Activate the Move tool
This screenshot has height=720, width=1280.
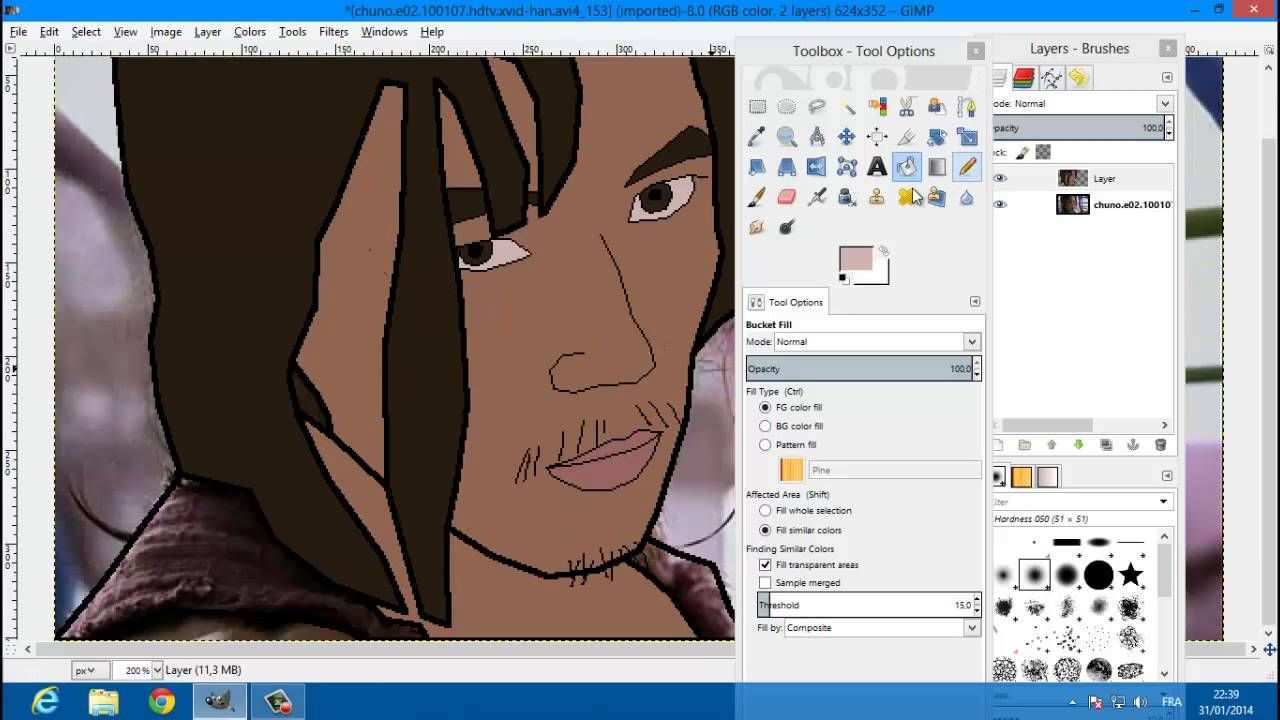[847, 137]
